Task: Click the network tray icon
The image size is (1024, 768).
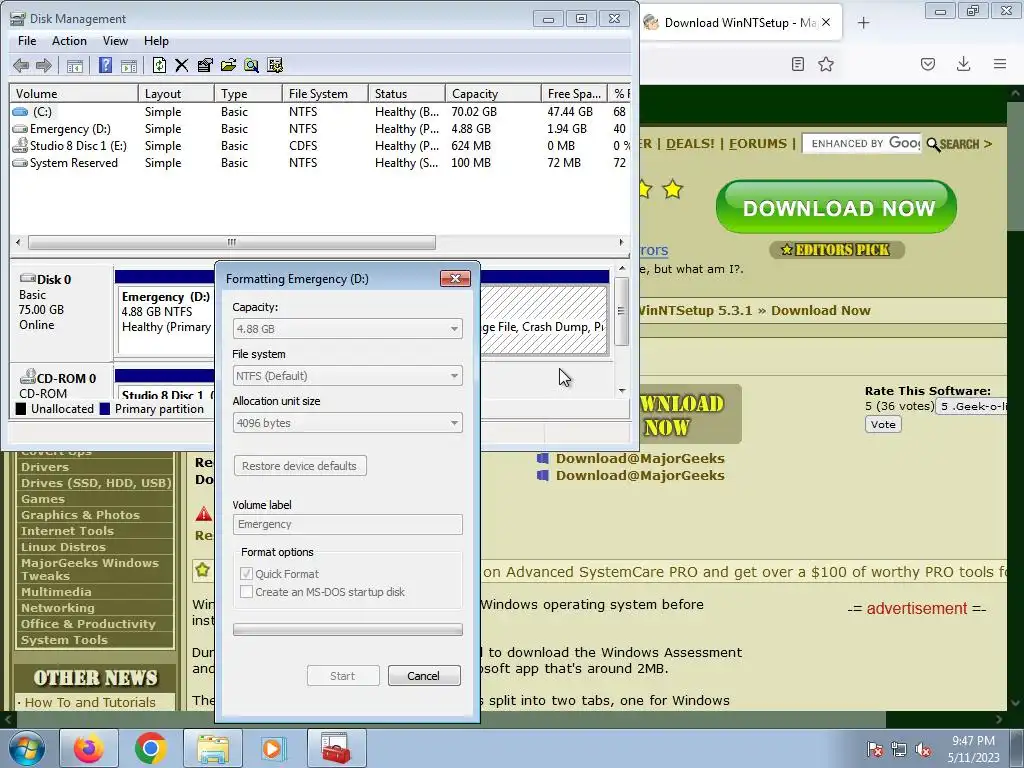Action: [x=899, y=749]
